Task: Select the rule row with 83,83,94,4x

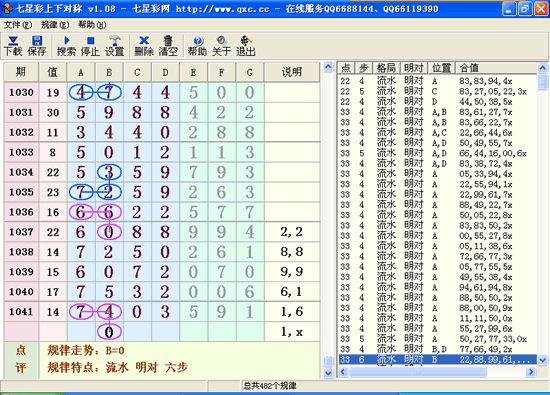Action: [437, 81]
